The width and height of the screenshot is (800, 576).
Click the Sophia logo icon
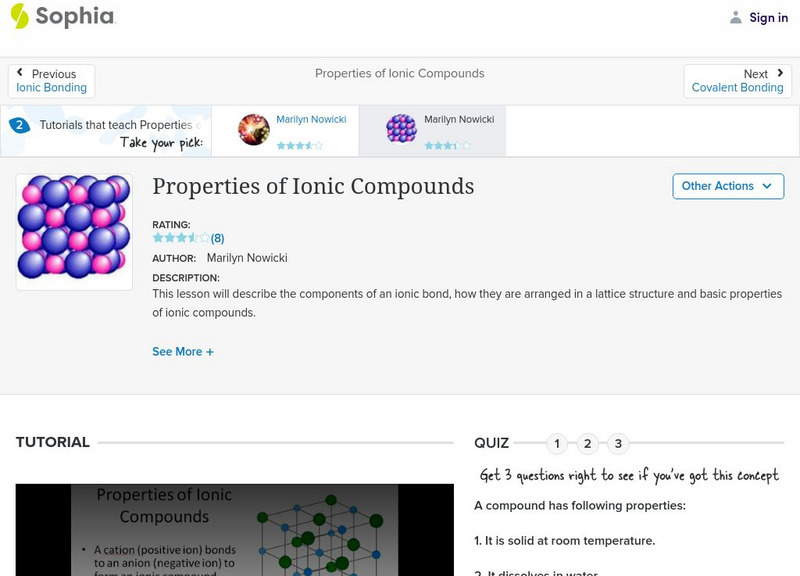(20, 16)
